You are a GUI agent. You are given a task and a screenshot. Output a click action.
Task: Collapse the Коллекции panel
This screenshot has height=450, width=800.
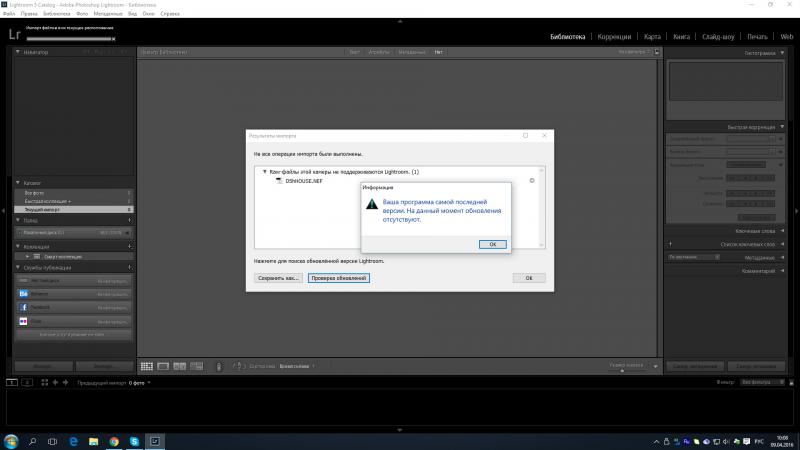(18, 246)
